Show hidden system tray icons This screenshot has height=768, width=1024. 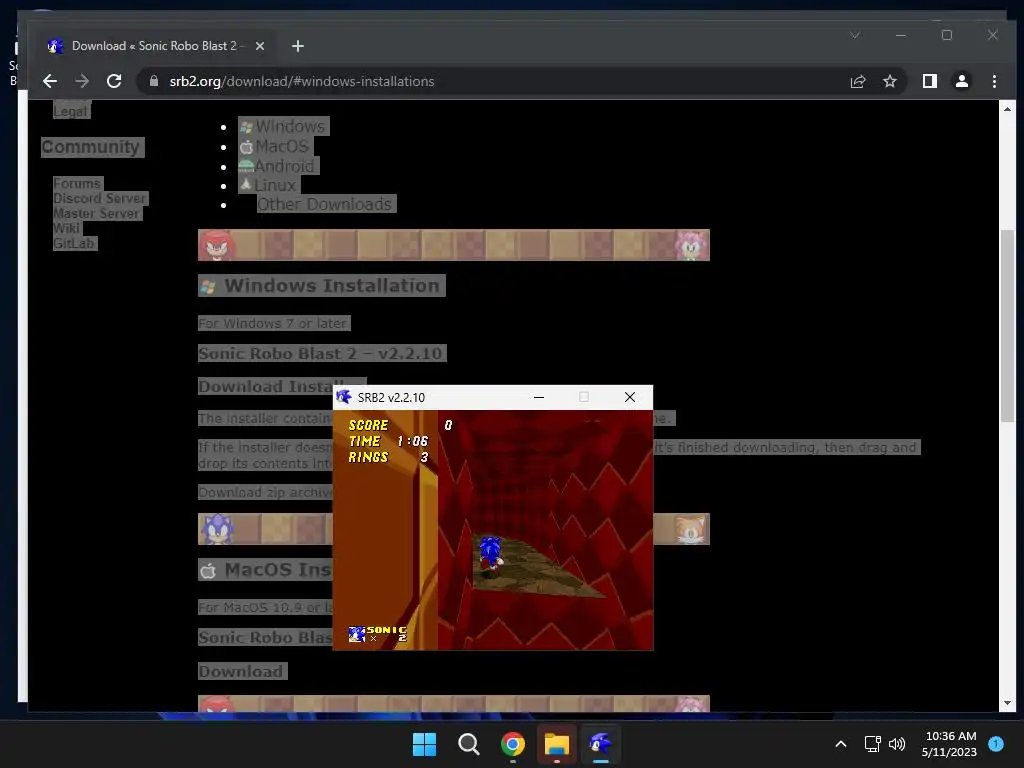tap(841, 744)
